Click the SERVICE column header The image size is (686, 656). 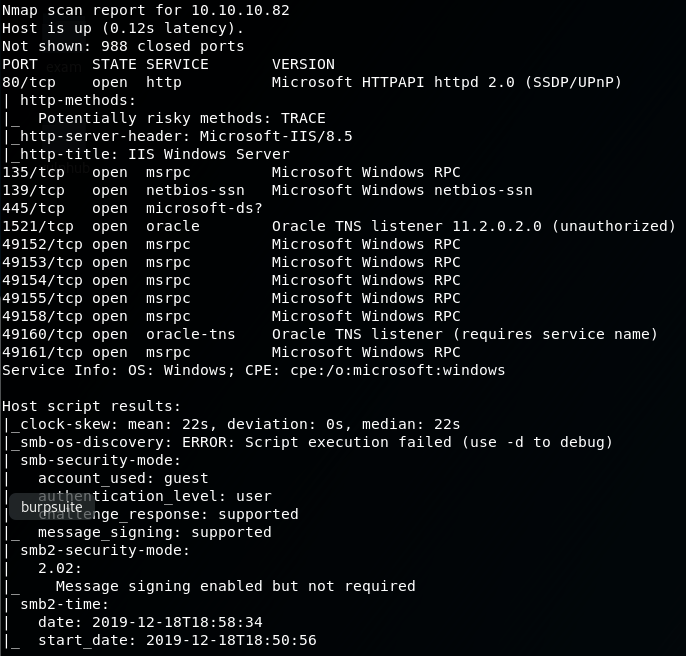point(177,64)
